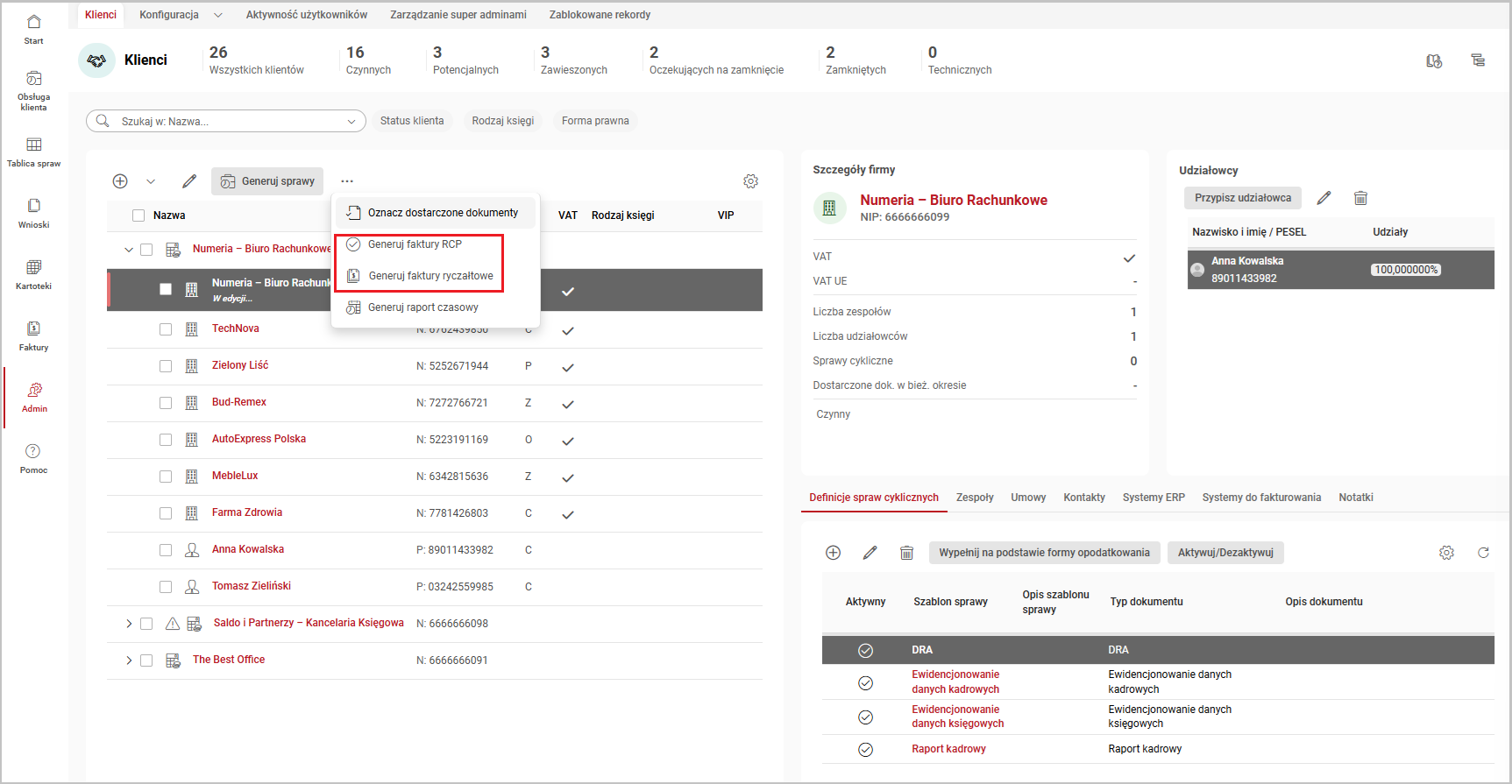
Task: Refresh the cyclic case definitions list
Action: pos(1483,553)
